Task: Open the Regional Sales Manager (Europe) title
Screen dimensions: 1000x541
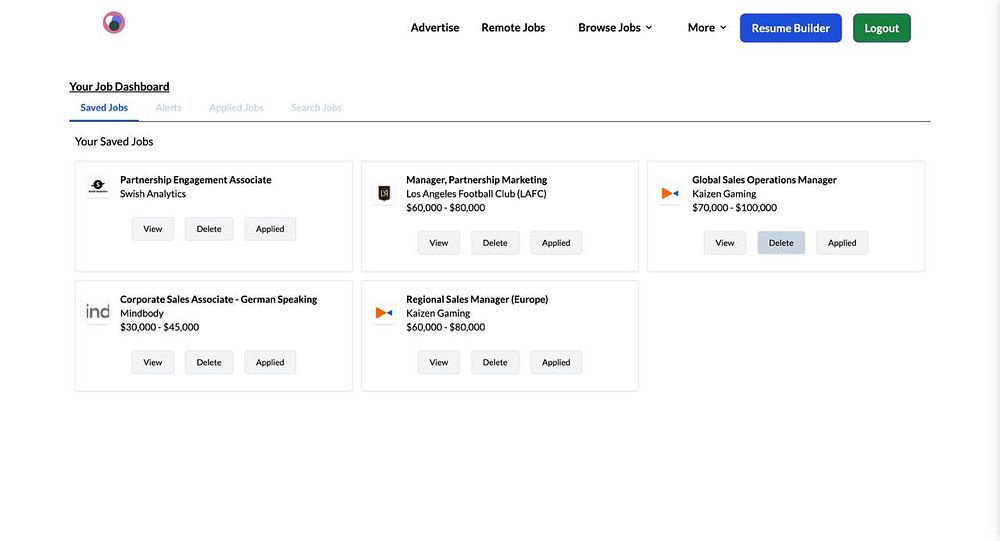Action: pos(477,299)
